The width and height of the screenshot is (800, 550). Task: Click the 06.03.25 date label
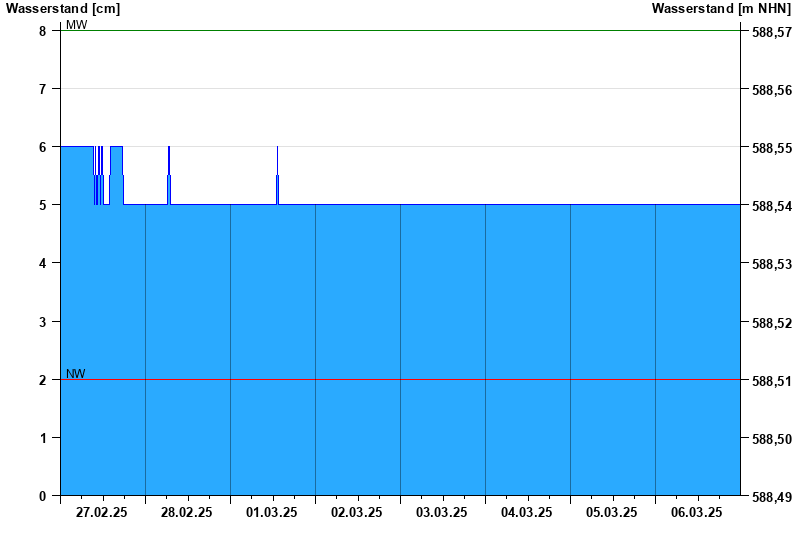[697, 513]
